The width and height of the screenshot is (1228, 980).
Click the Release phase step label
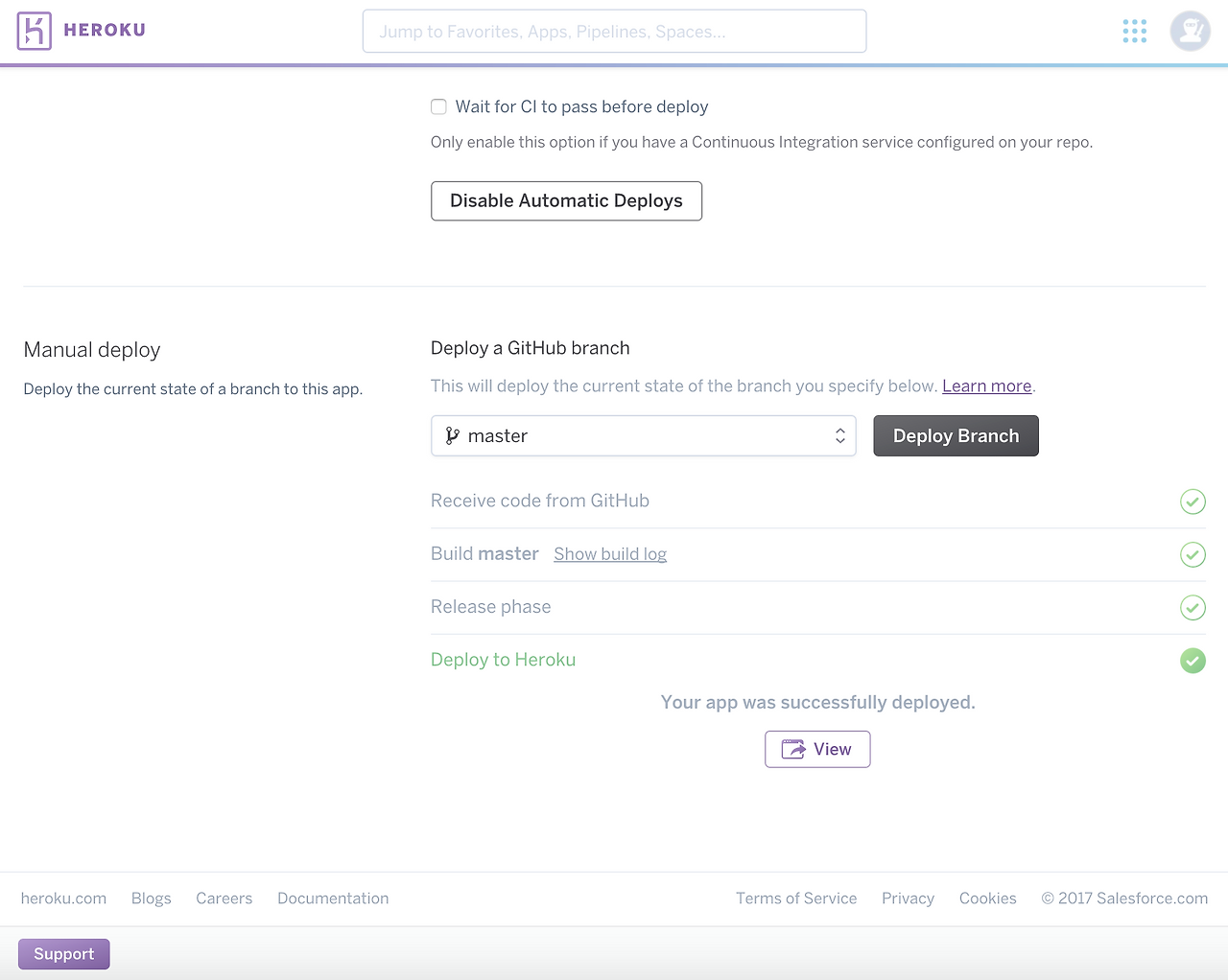(x=491, y=607)
